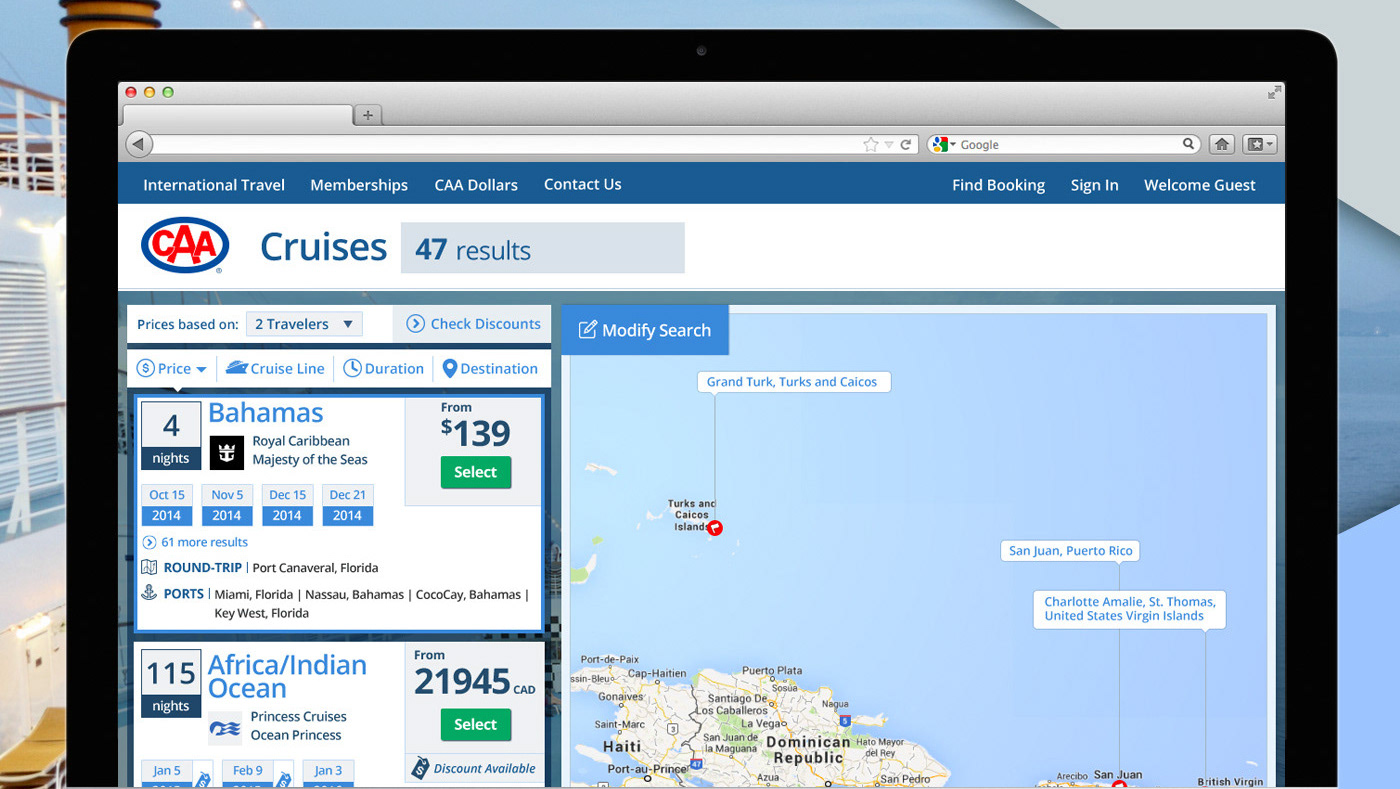Click the bookmark star icon in address bar
The height and width of the screenshot is (789, 1400).
[870, 144]
